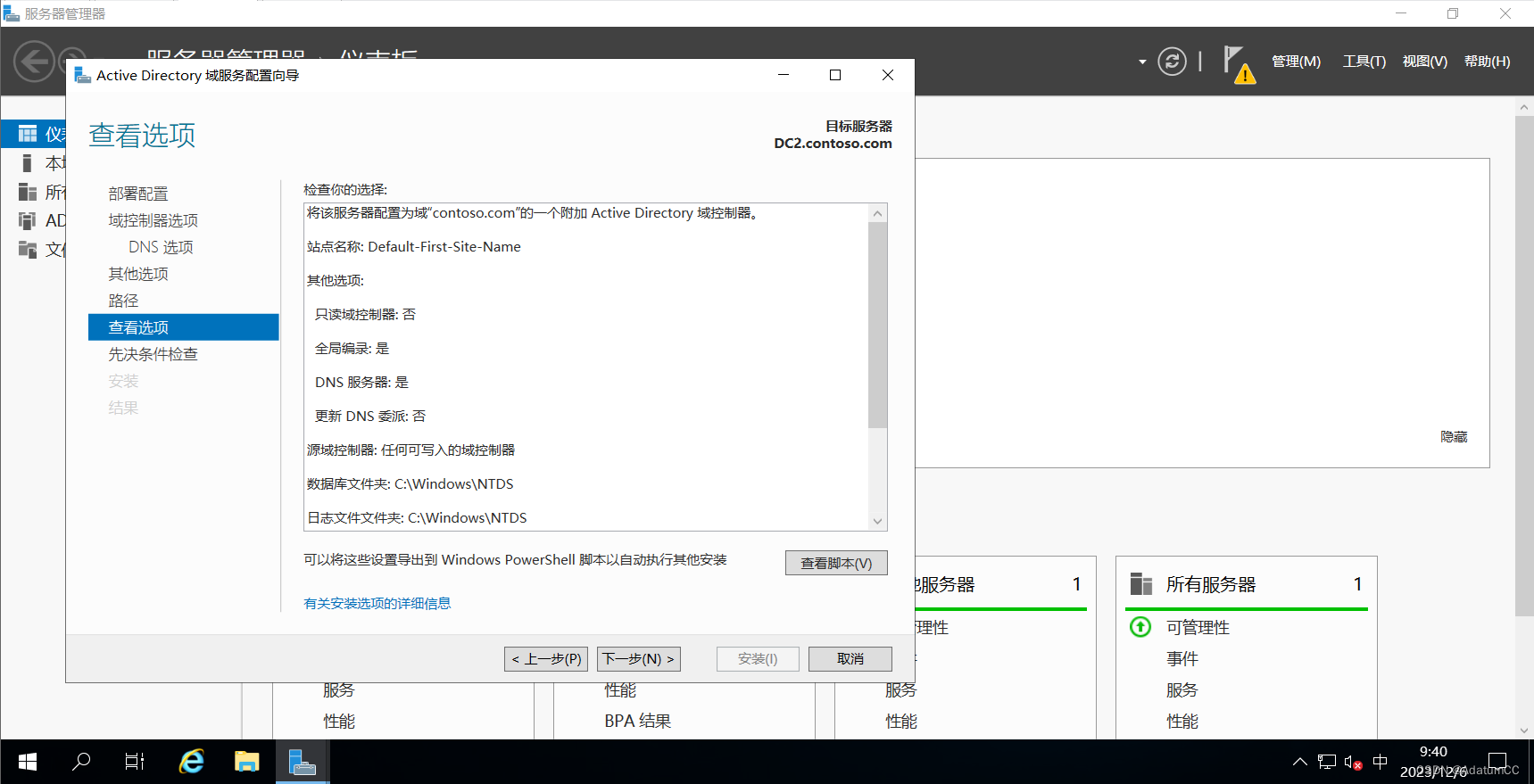Click 上一步(P) button
Screen dimensions: 1534x784
click(546, 659)
